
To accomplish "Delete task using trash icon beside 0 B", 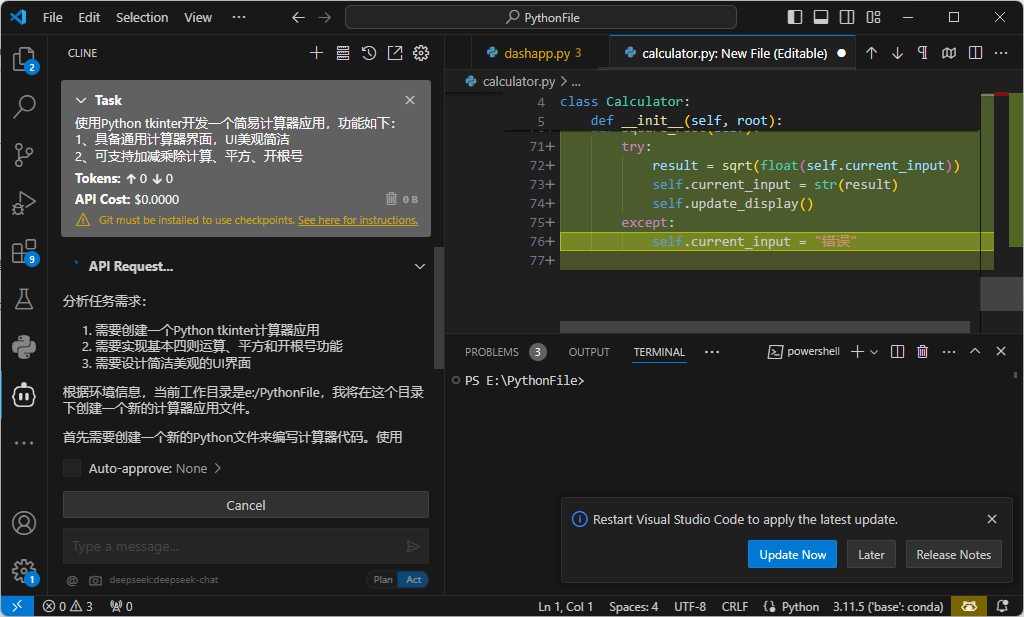I will [391, 198].
